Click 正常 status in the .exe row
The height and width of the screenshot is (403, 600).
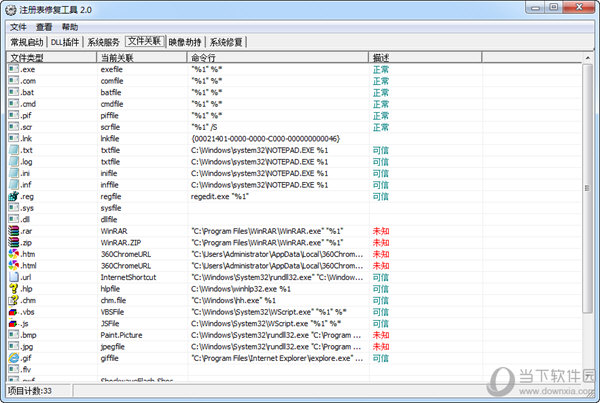pyautogui.click(x=381, y=69)
